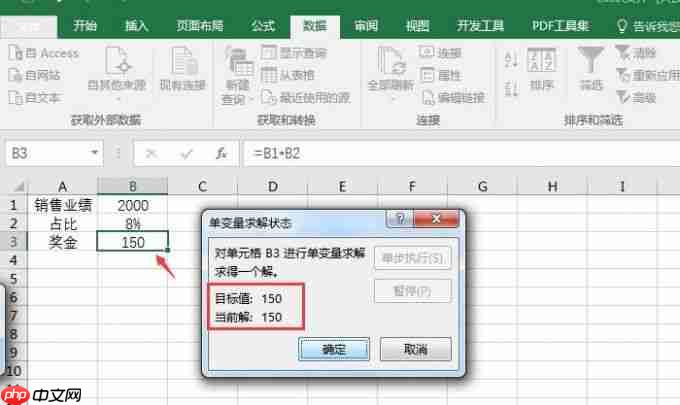Close the 单变量求解状态 dialog

436,219
